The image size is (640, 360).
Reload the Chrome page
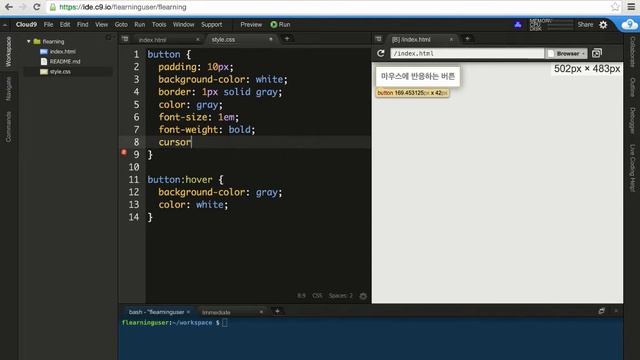tap(37, 7)
